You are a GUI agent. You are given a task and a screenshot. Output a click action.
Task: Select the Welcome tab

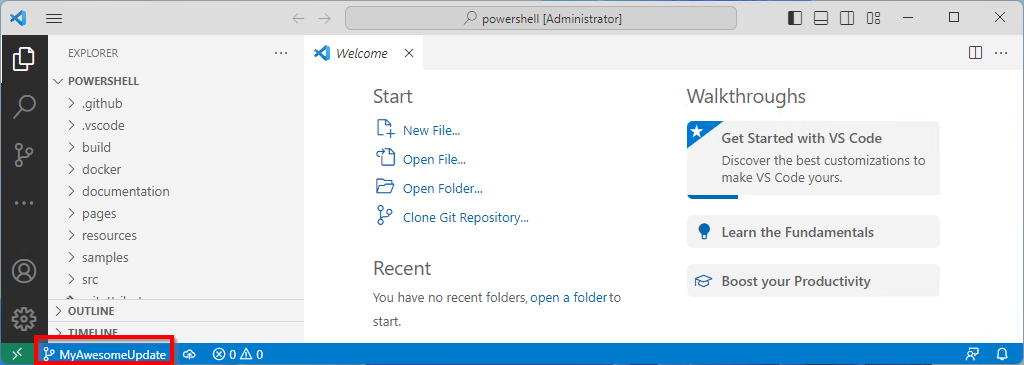pyautogui.click(x=361, y=54)
